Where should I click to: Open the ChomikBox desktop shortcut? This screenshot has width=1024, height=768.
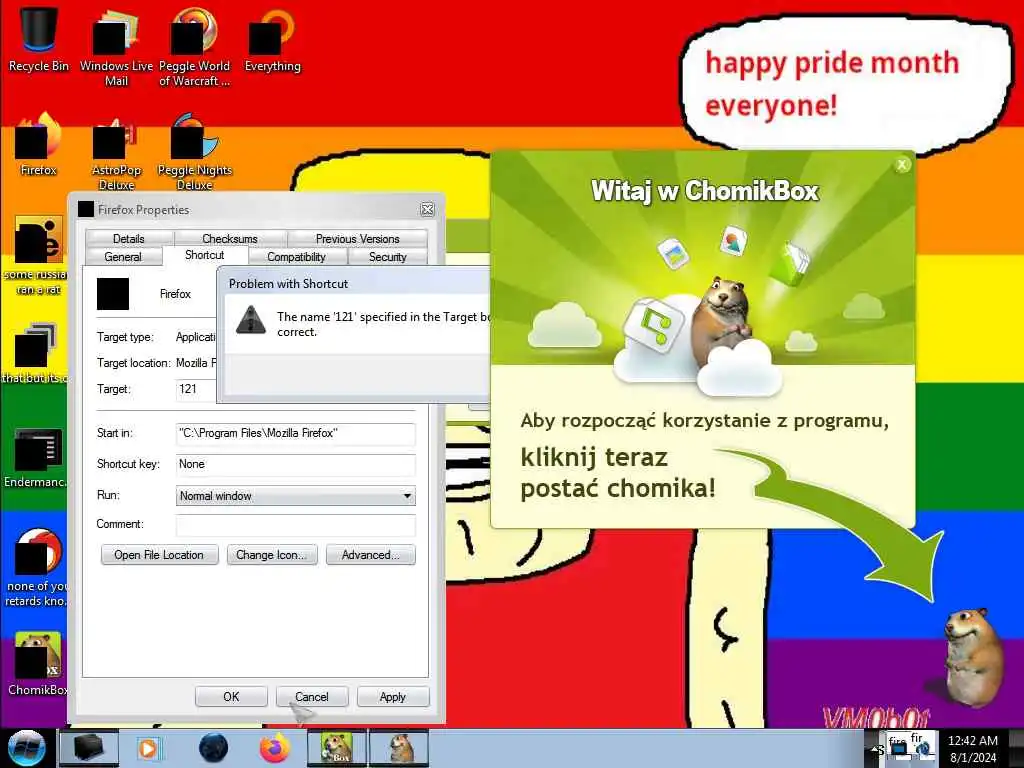point(38,663)
